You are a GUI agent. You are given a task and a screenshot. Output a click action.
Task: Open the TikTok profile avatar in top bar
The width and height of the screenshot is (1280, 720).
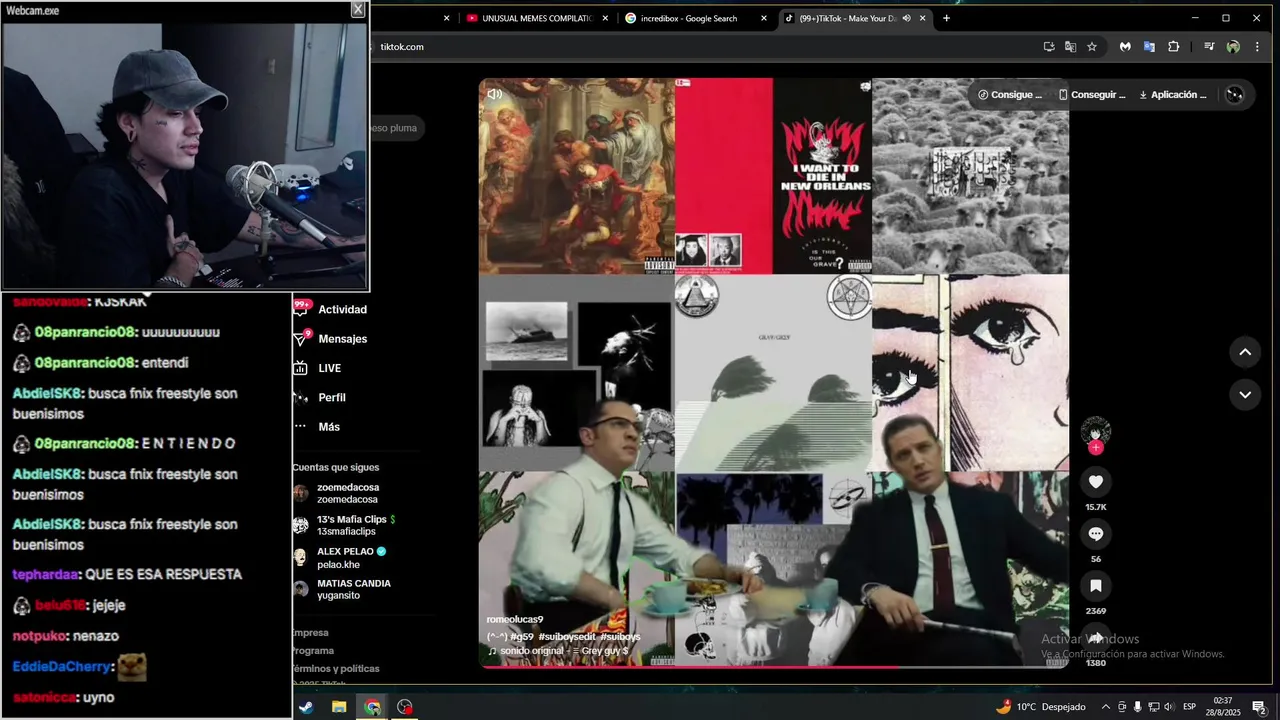pos(1235,95)
